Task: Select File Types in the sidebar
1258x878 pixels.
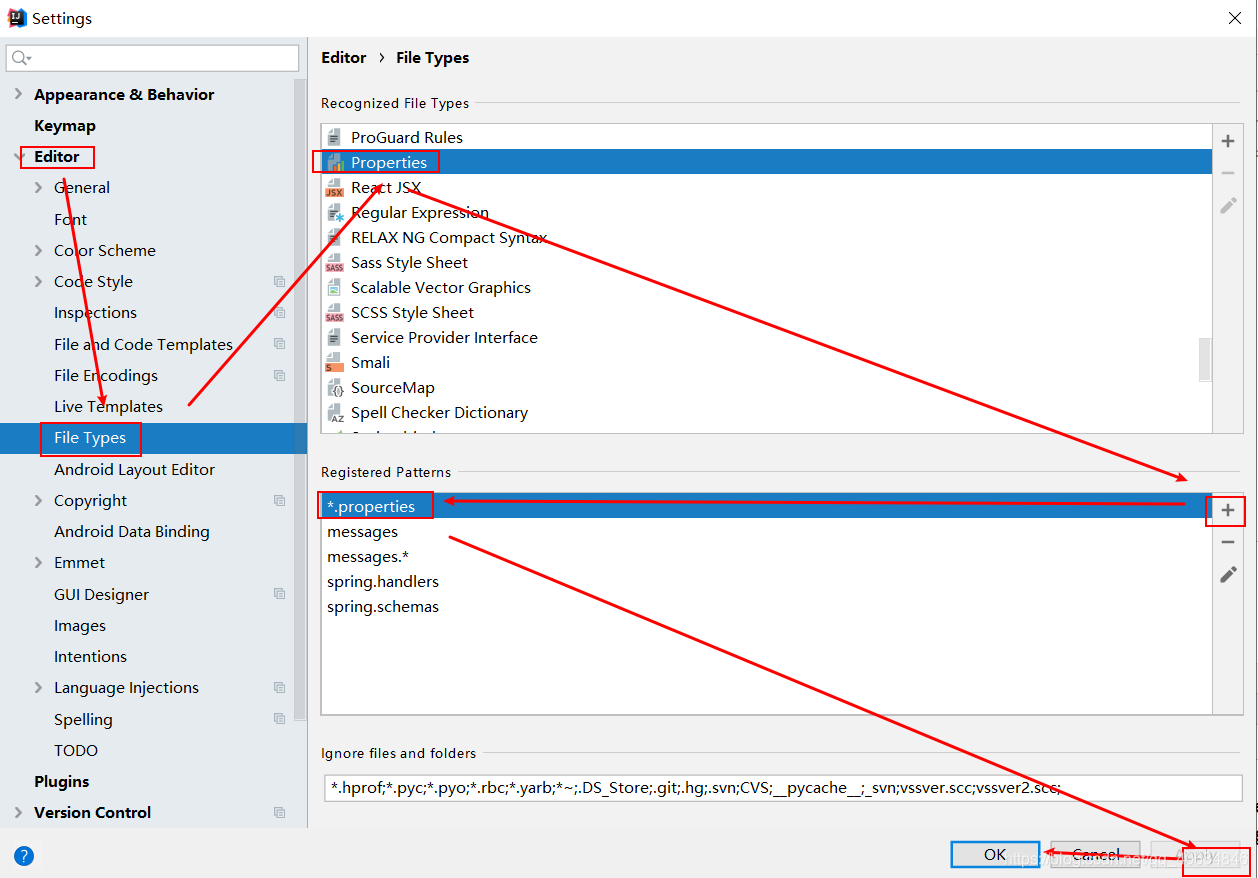Action: 153,438
